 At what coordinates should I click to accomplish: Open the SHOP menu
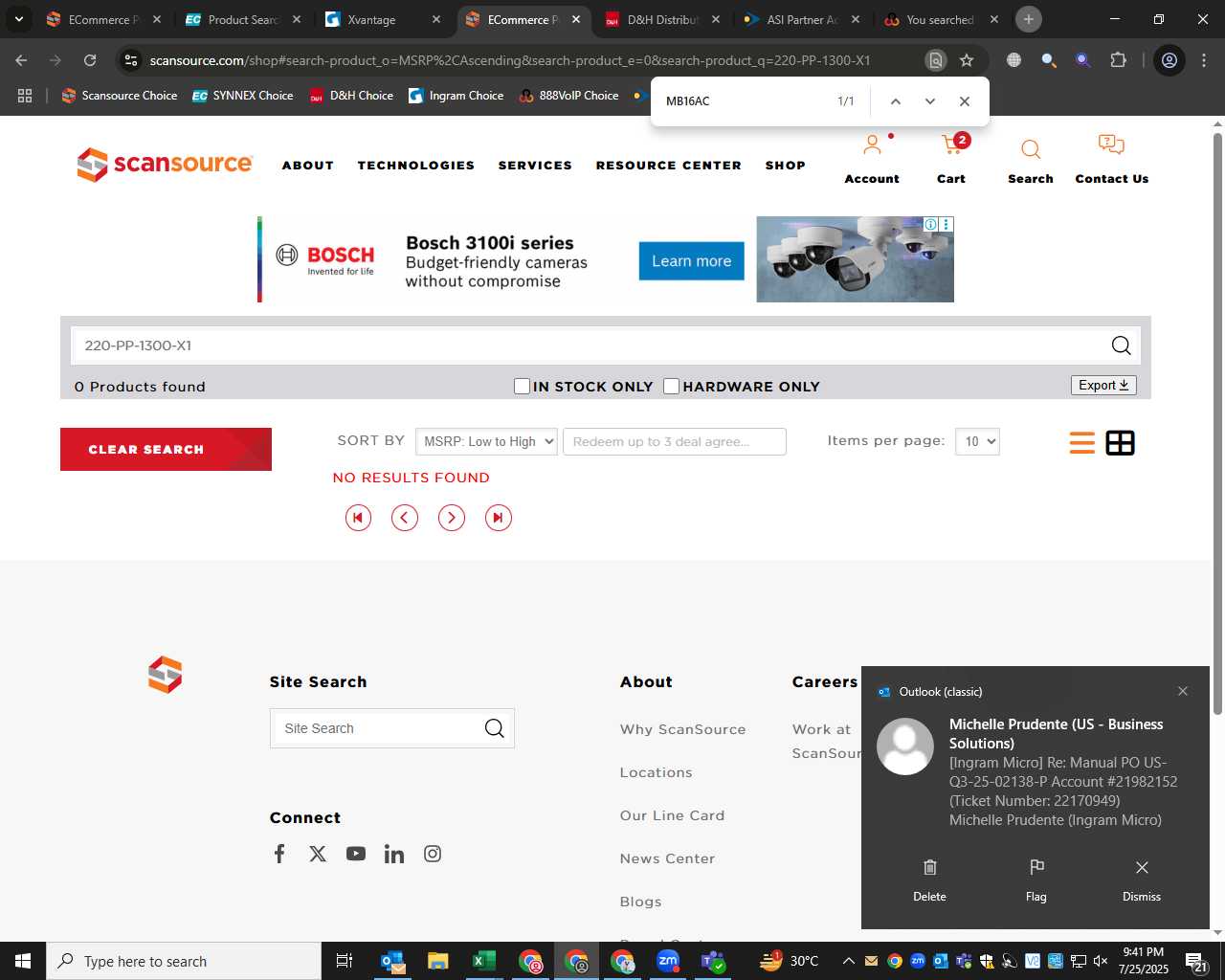[x=786, y=166]
